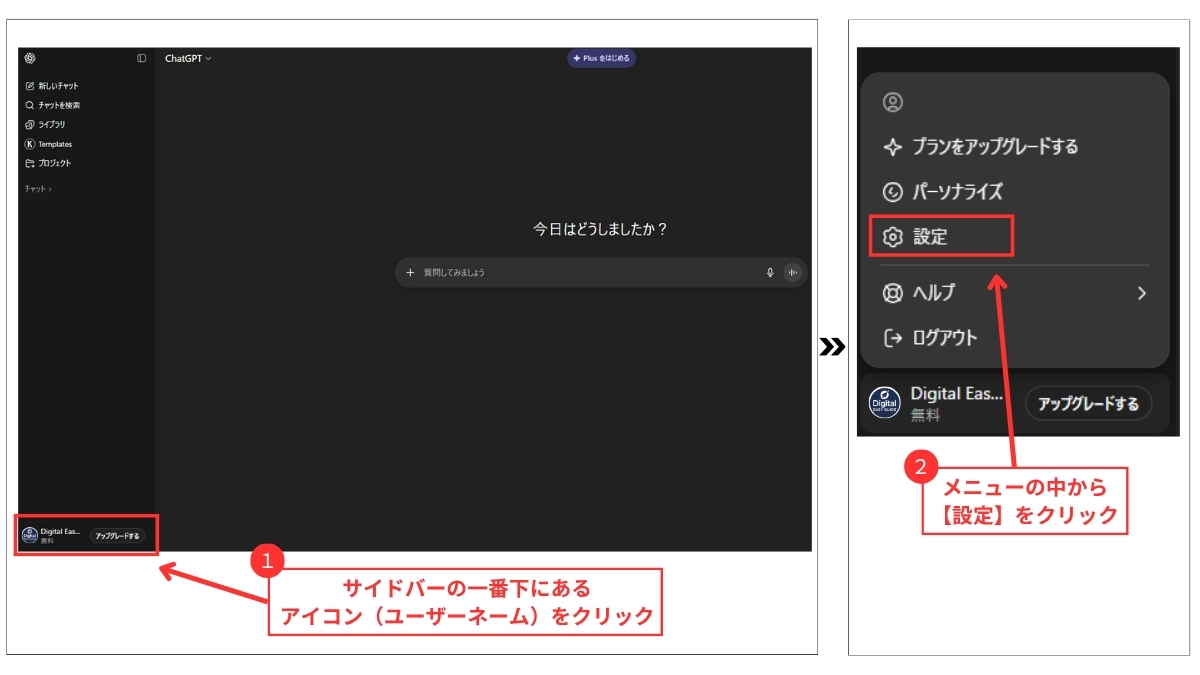Viewport: 1200px width, 675px height.
Task: Open プロジェクト in the sidebar
Action: (x=49, y=163)
